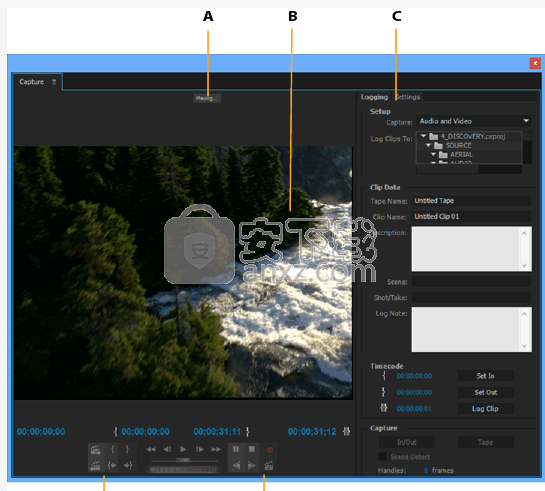The image size is (545, 491).
Task: Pause the tape playback
Action: [236, 449]
